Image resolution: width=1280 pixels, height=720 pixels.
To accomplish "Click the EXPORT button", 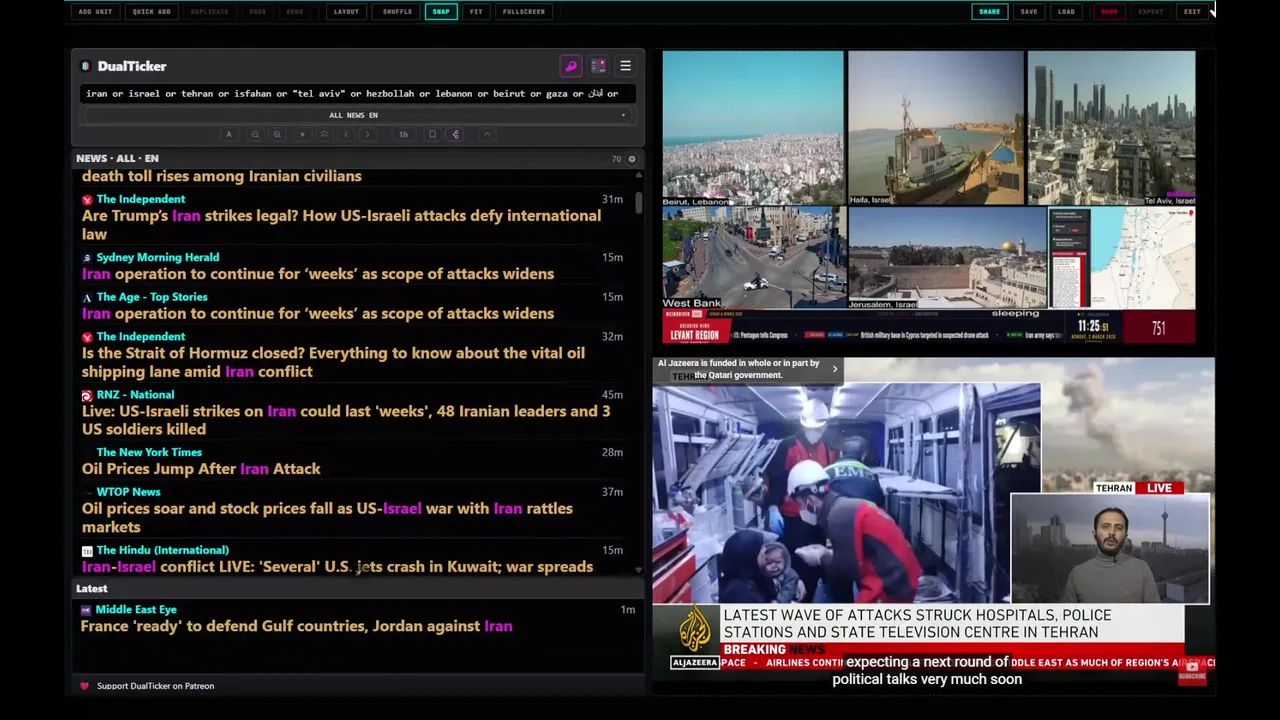I will tap(1151, 12).
